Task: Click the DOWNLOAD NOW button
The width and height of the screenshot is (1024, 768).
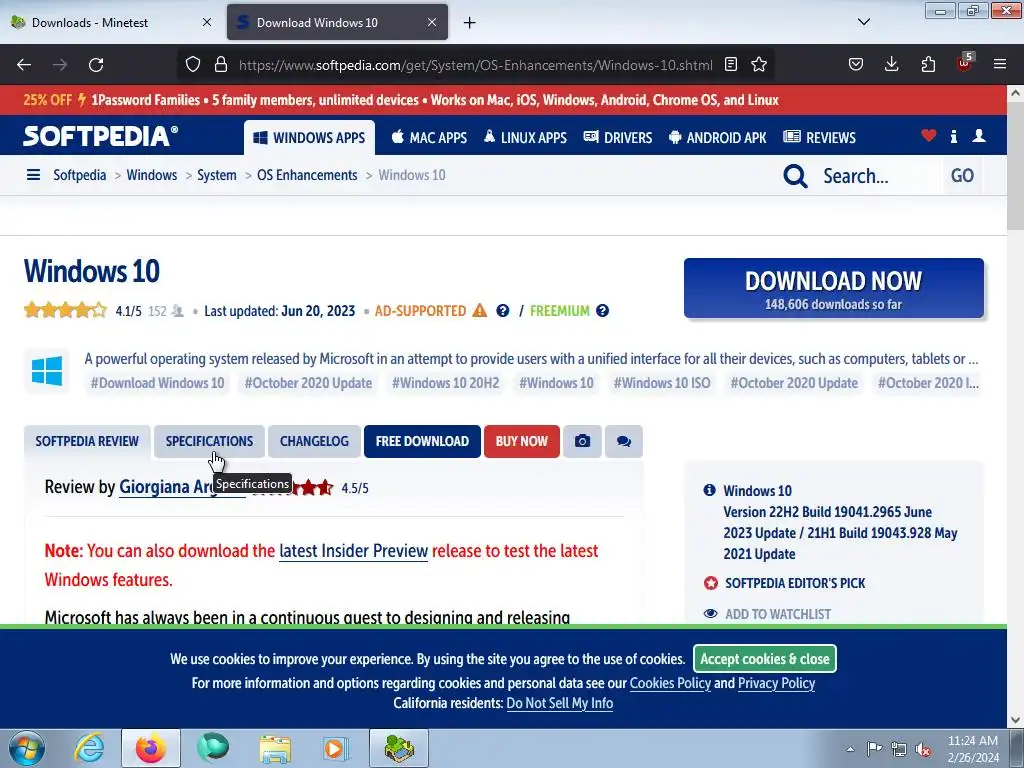Action: (834, 288)
